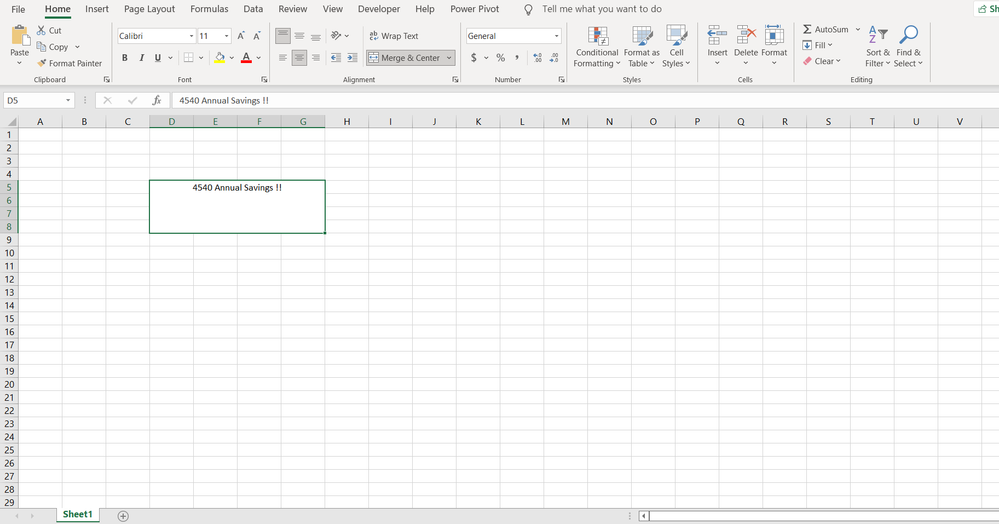The height and width of the screenshot is (524, 999).
Task: Add a new sheet with plus button
Action: (x=123, y=516)
